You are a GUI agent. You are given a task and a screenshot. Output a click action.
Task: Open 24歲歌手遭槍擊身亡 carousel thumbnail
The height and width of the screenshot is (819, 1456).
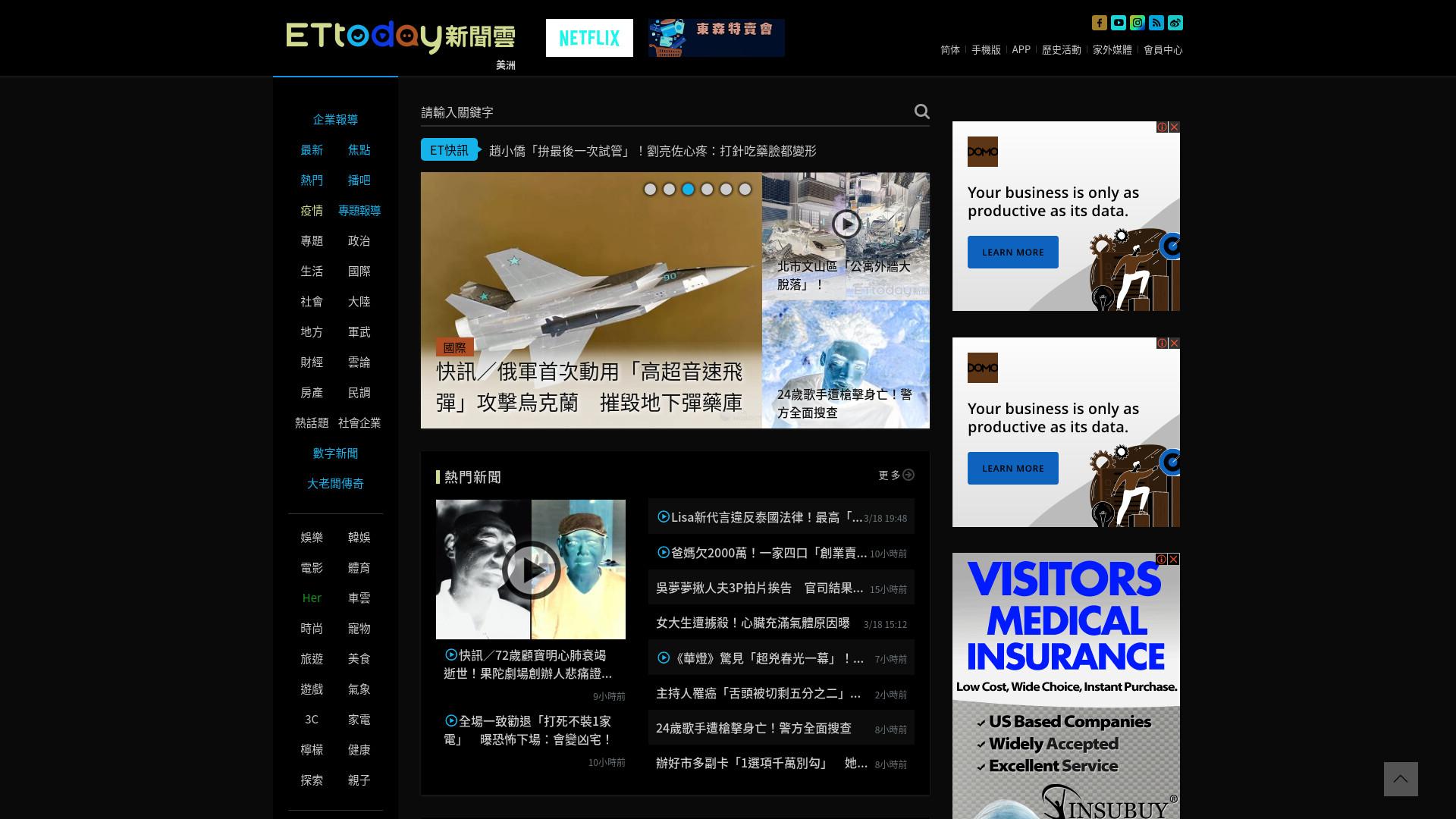846,365
